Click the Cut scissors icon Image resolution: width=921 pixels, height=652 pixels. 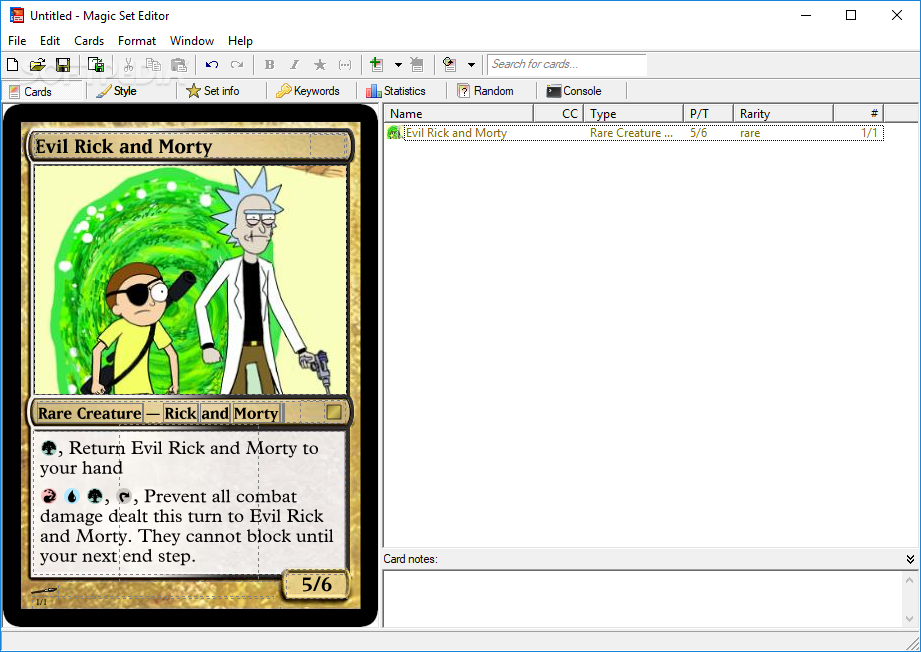129,65
